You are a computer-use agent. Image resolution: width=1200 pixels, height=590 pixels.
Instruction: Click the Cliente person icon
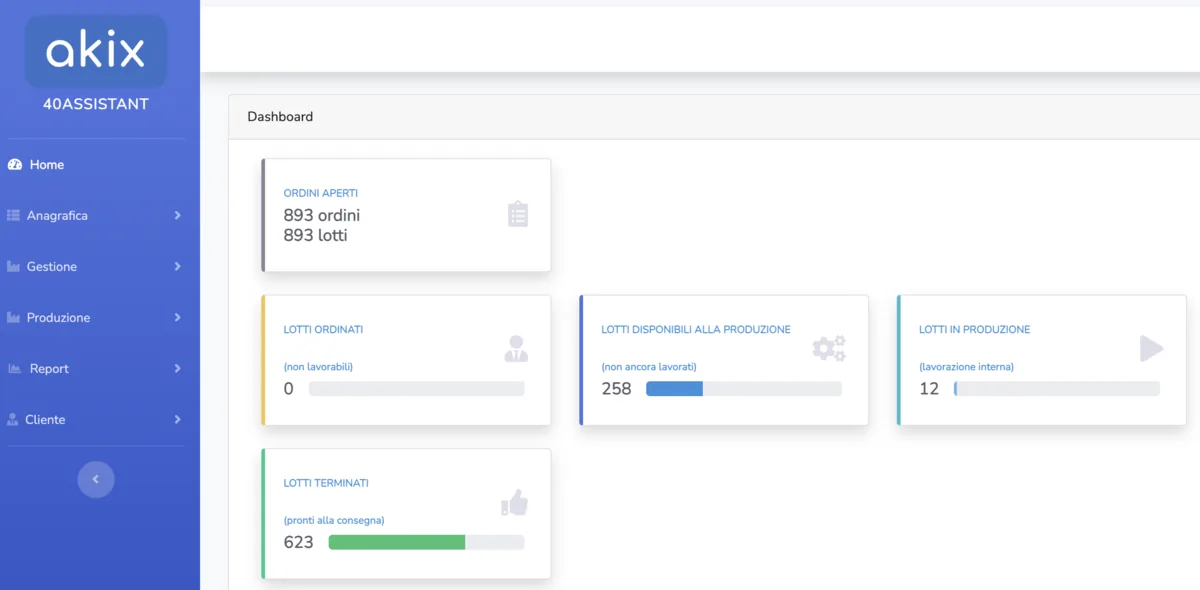pos(13,420)
